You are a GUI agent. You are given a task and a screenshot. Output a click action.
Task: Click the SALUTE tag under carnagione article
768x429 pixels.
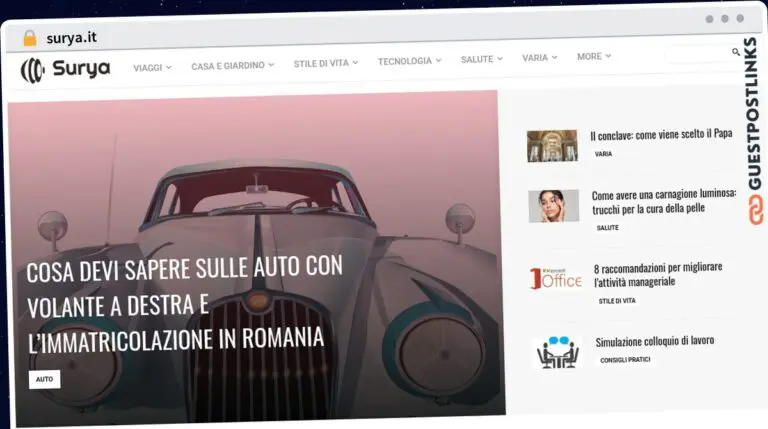coord(607,228)
